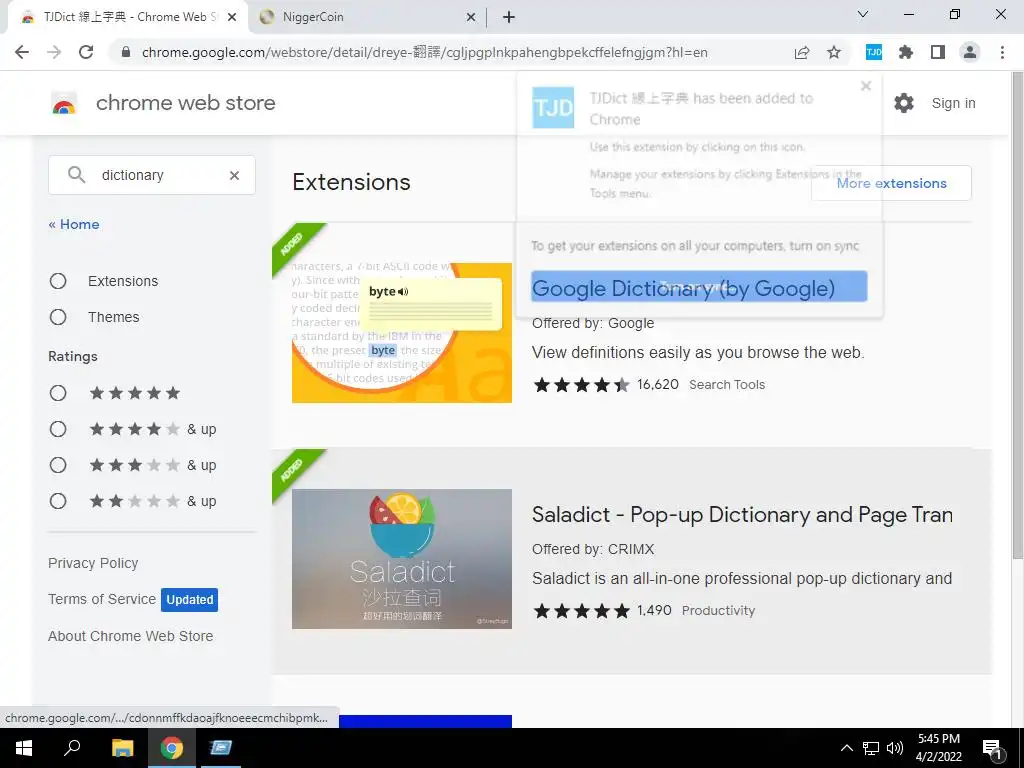Open the Google Dictionary (by Google) title
The height and width of the screenshot is (768, 1024).
[683, 288]
